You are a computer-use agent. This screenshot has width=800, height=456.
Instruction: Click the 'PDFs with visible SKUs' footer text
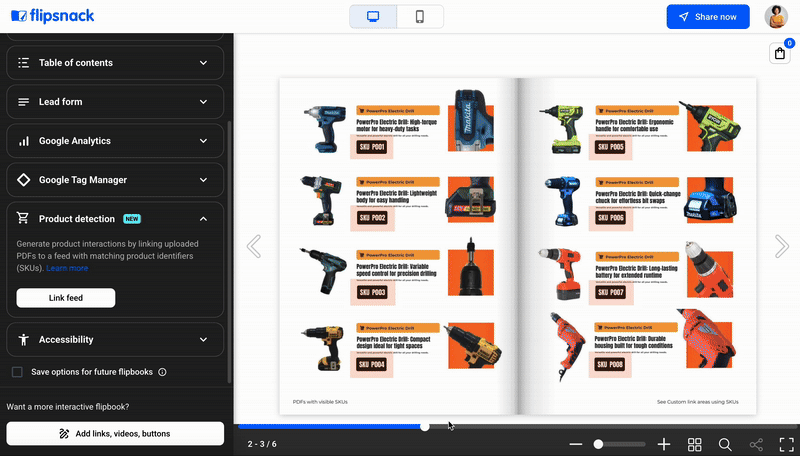click(320, 402)
